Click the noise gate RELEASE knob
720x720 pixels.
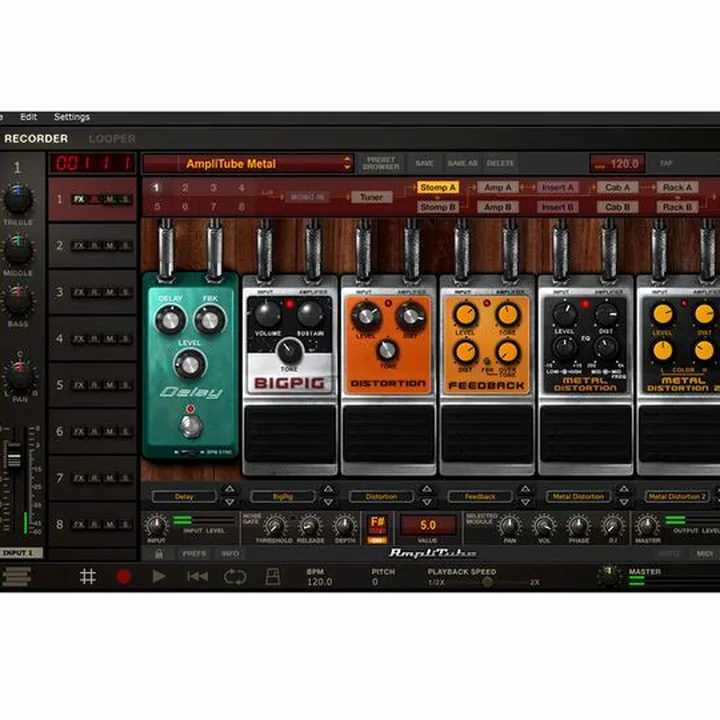(x=310, y=526)
